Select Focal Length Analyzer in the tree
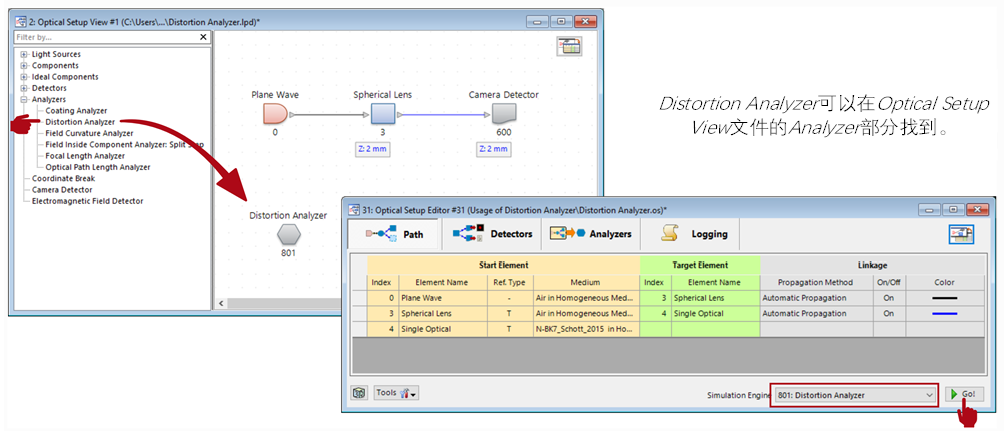This screenshot has height=431, width=1004. point(85,156)
